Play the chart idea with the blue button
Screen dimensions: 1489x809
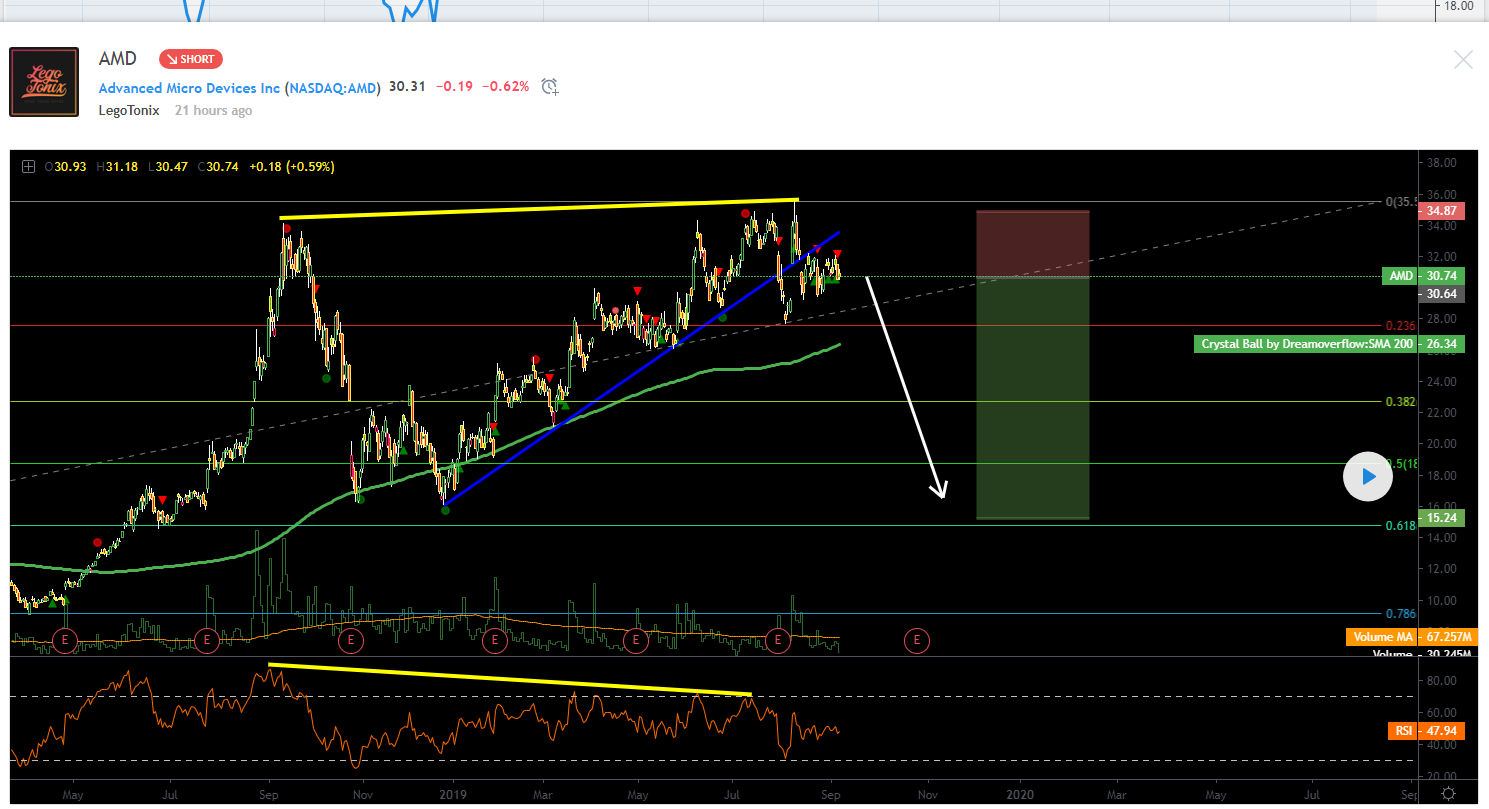[1367, 477]
